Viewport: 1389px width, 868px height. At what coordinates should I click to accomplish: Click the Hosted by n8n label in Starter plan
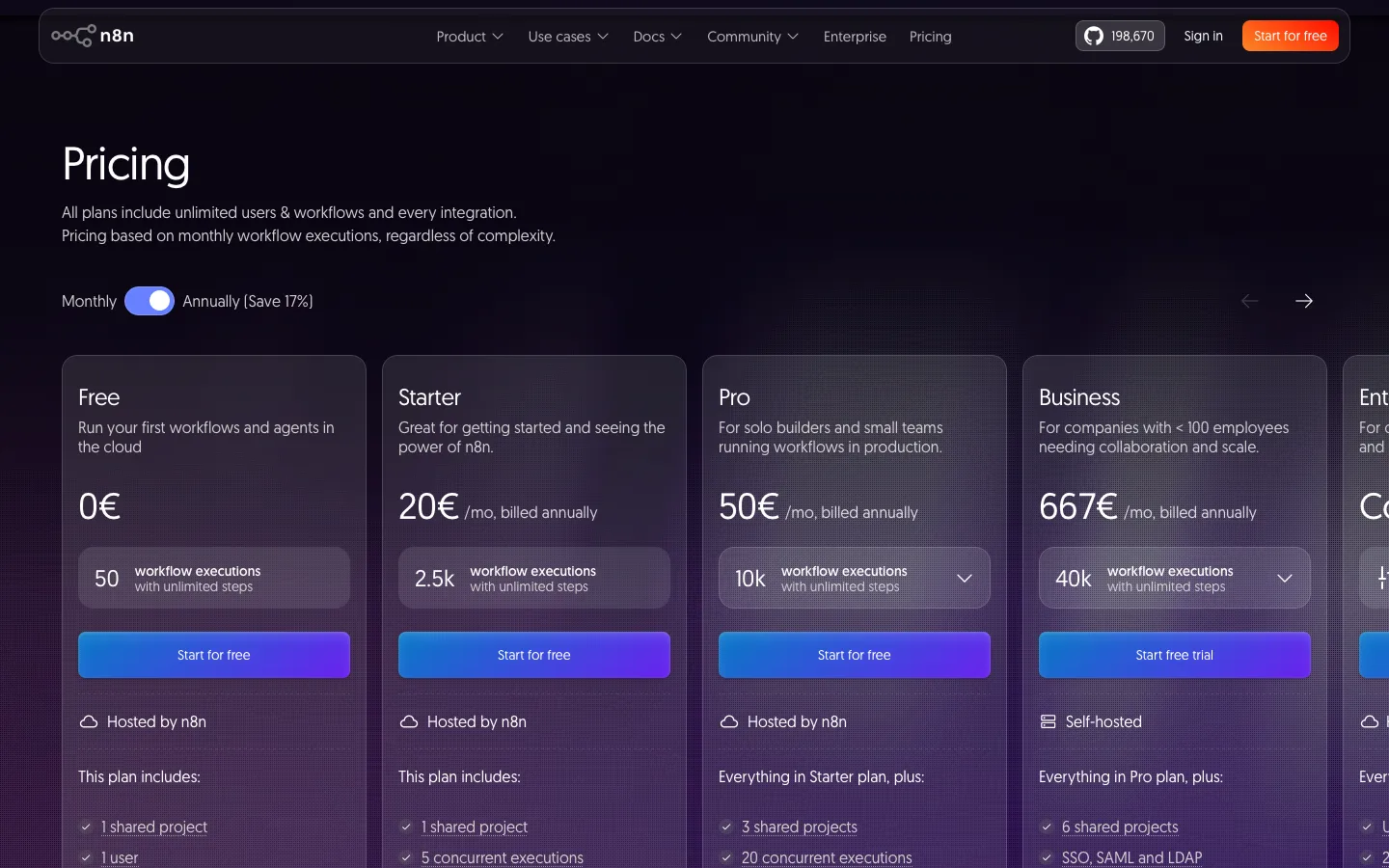coord(477,721)
